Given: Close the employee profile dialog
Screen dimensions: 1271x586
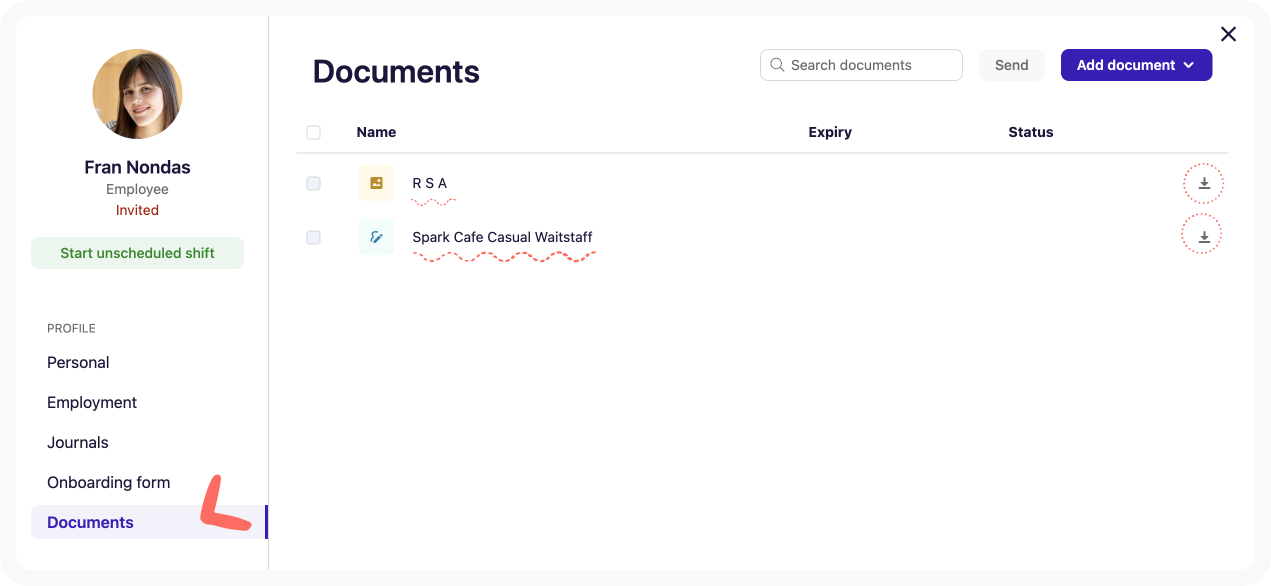Looking at the screenshot, I should (1228, 34).
